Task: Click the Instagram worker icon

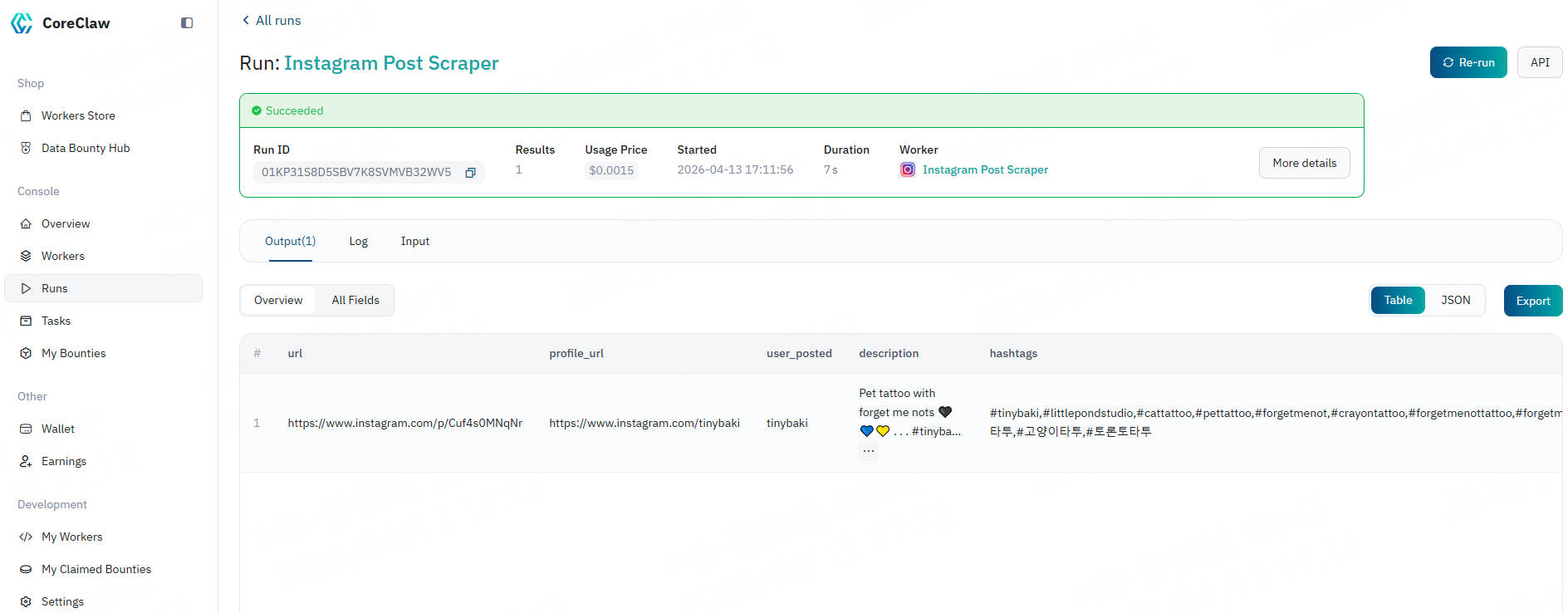Action: click(x=908, y=169)
